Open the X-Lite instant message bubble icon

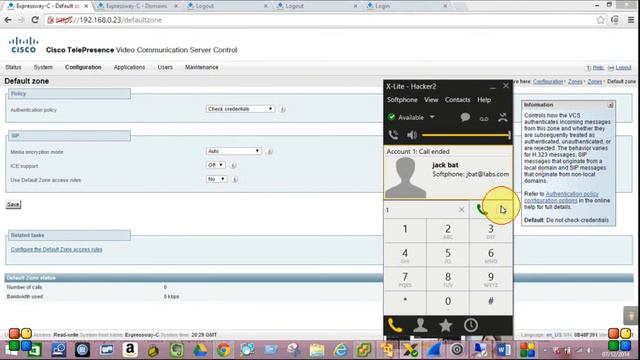465,118
